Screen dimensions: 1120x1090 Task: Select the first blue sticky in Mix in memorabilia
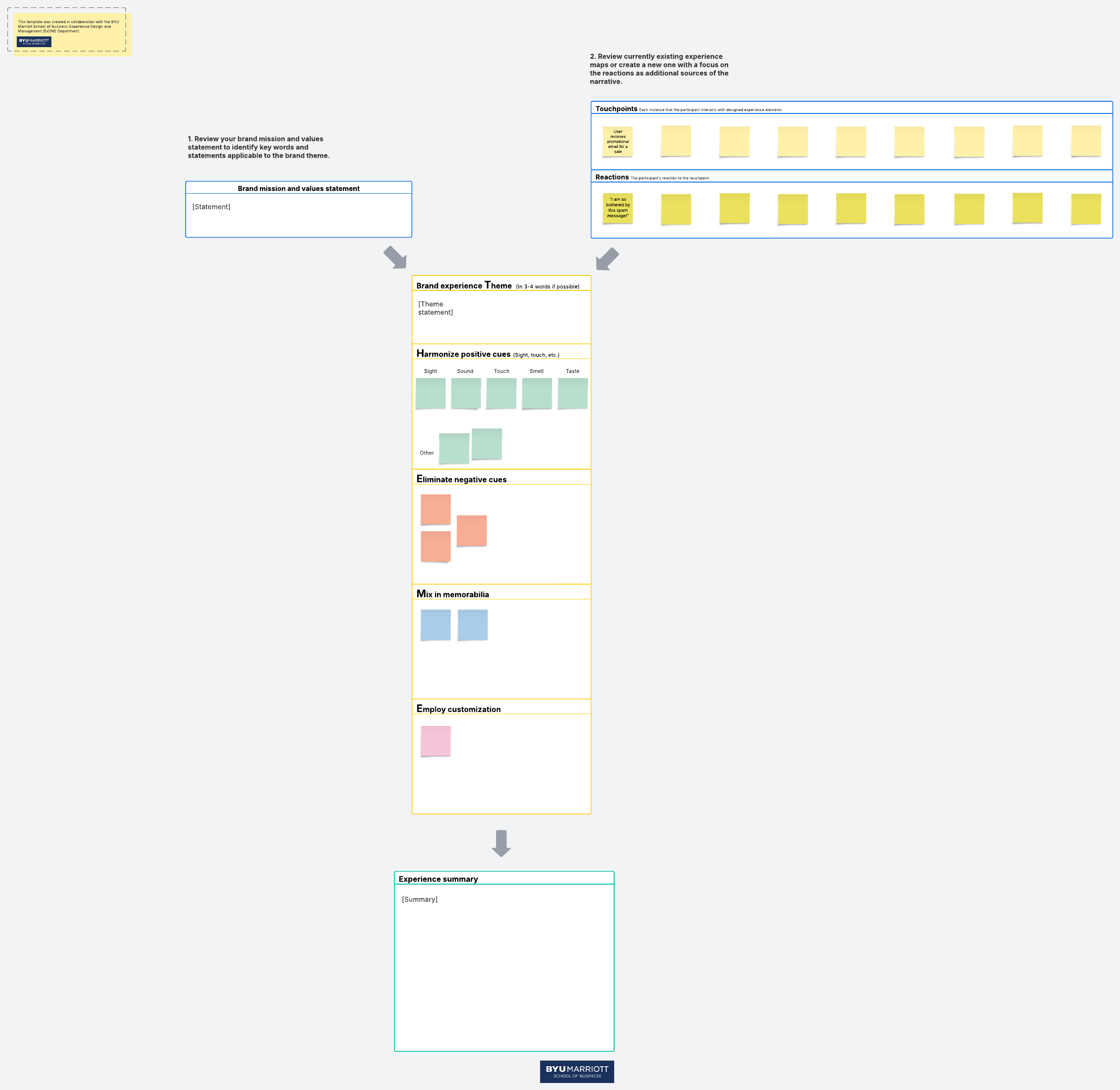click(435, 625)
